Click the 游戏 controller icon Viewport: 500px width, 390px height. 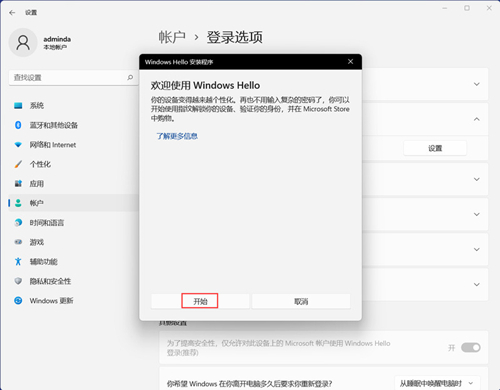[x=18, y=242]
